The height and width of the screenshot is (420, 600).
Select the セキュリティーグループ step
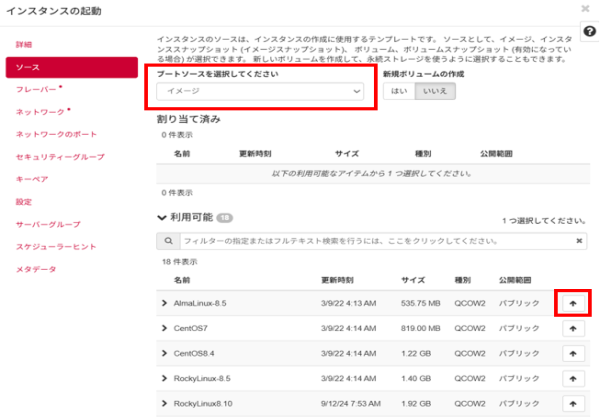coord(60,157)
